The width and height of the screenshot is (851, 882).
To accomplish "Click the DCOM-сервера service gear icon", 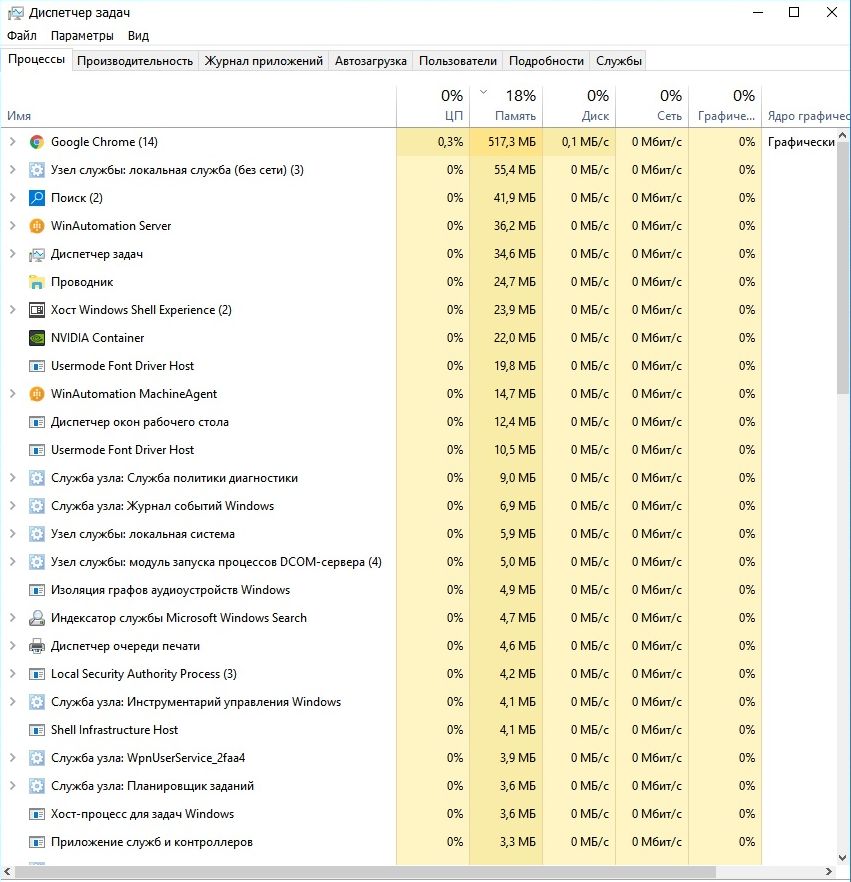I will pyautogui.click(x=37, y=562).
